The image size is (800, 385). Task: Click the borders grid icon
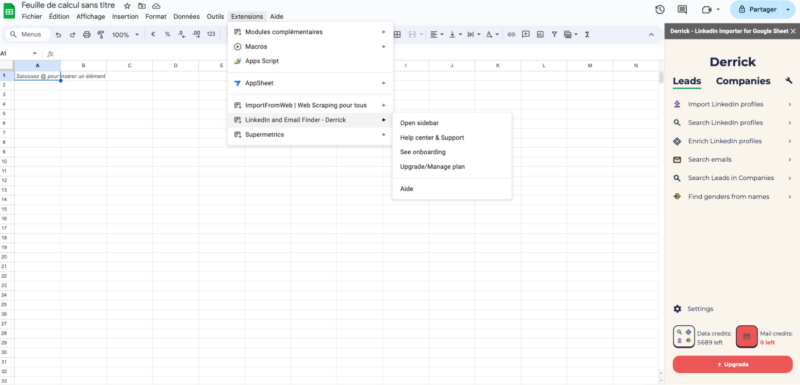pos(397,35)
